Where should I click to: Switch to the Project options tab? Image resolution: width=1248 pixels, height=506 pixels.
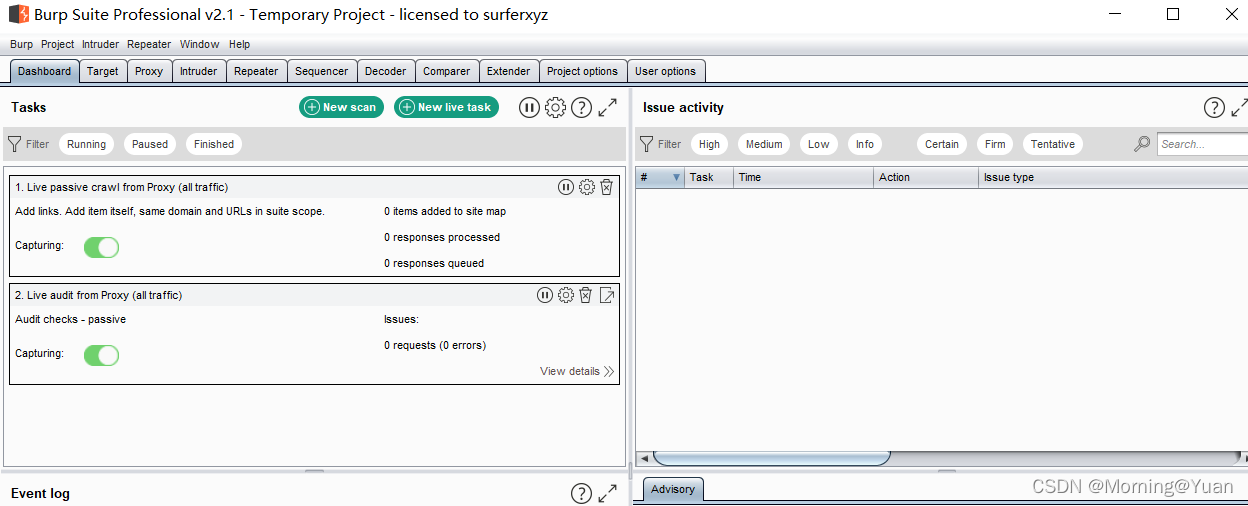click(583, 71)
